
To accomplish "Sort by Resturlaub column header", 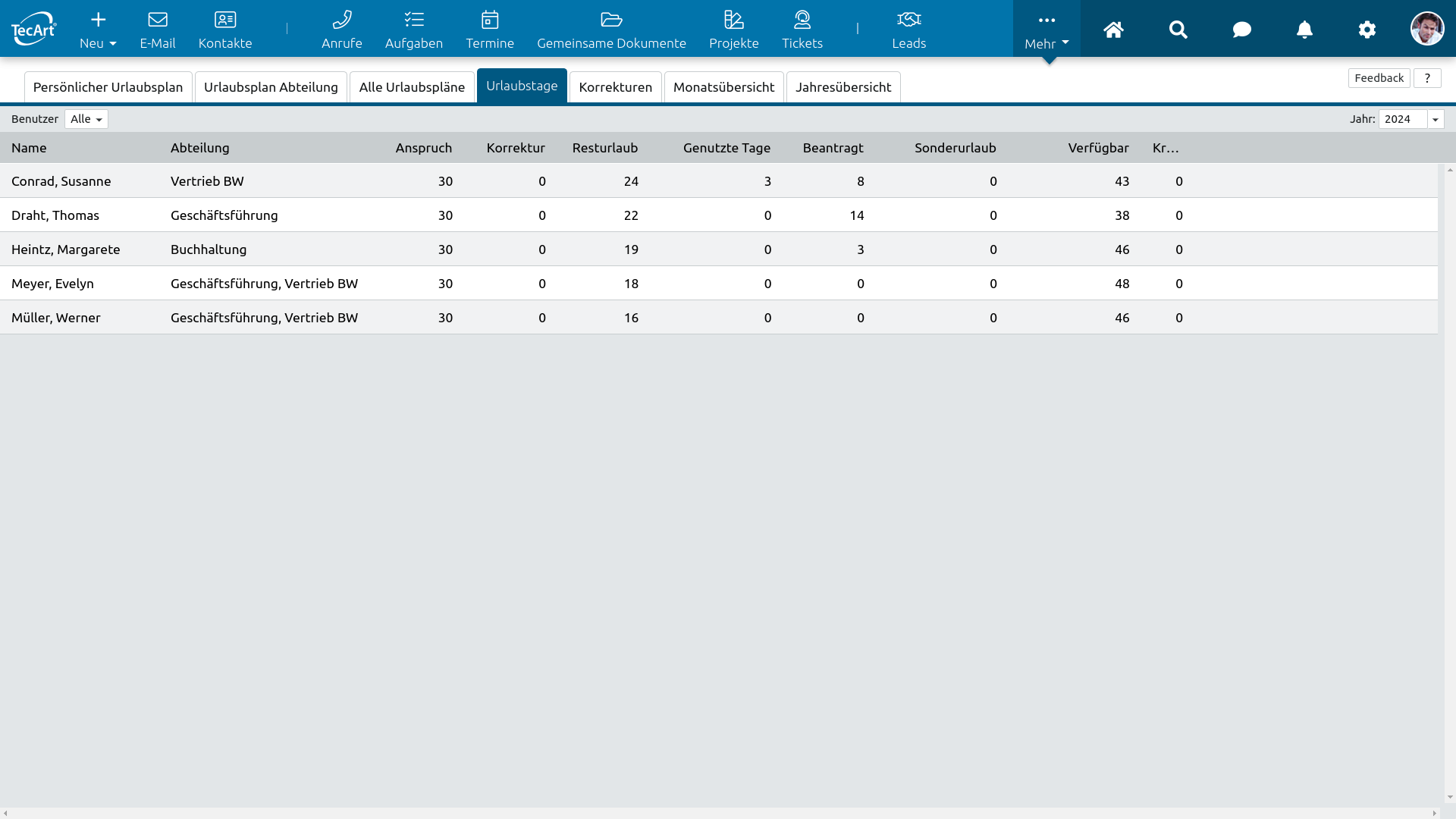I will click(x=604, y=148).
